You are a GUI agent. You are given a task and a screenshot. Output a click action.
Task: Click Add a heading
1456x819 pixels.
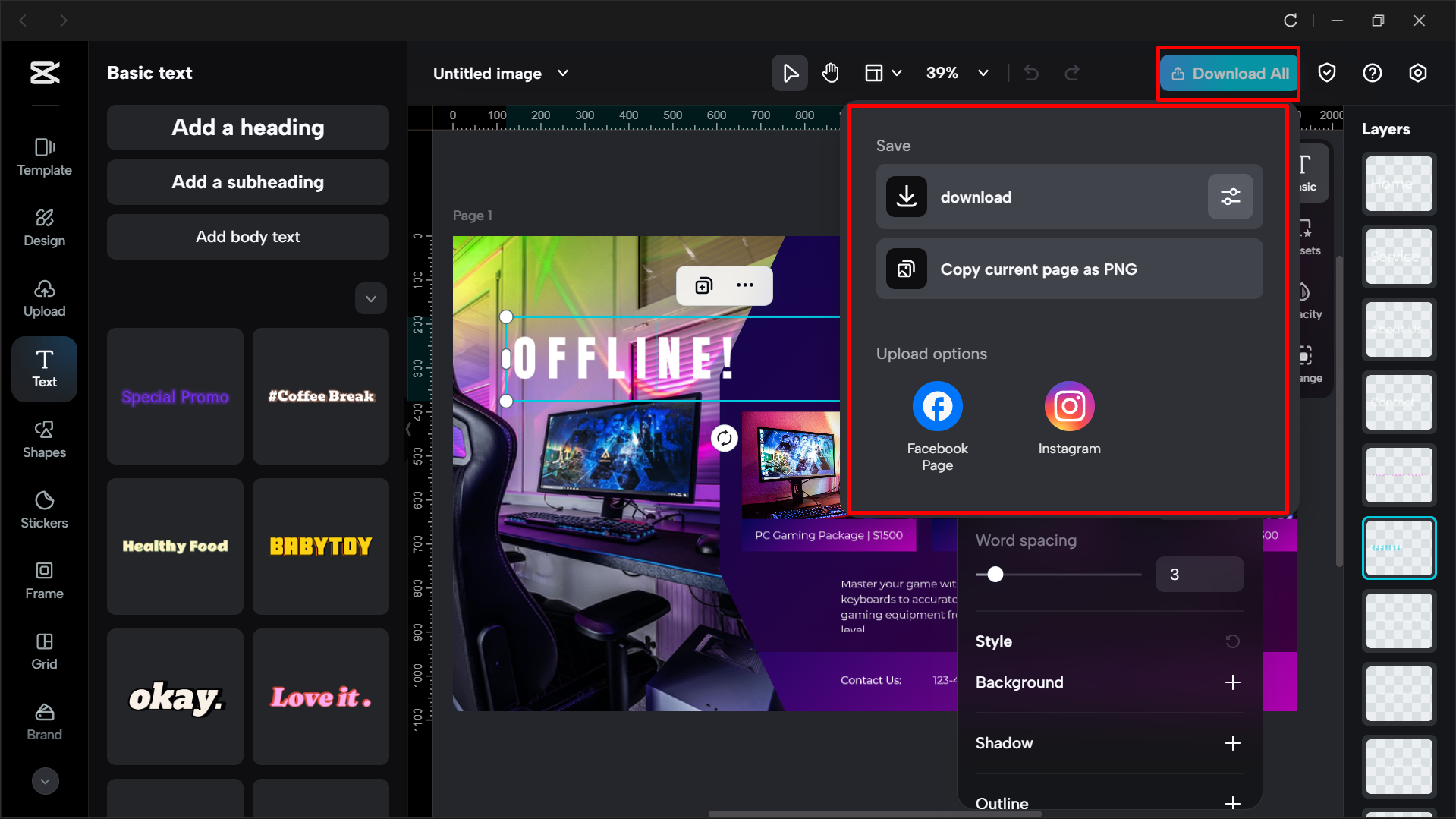(x=247, y=128)
